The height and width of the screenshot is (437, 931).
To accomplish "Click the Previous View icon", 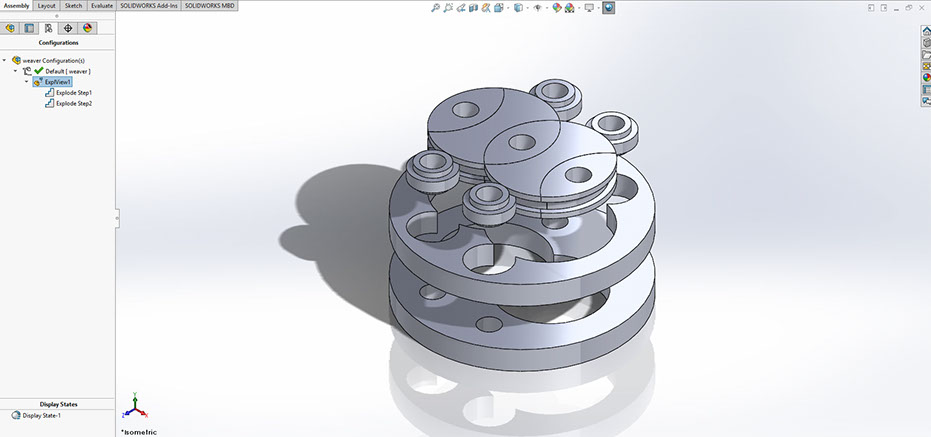I will [x=463, y=7].
